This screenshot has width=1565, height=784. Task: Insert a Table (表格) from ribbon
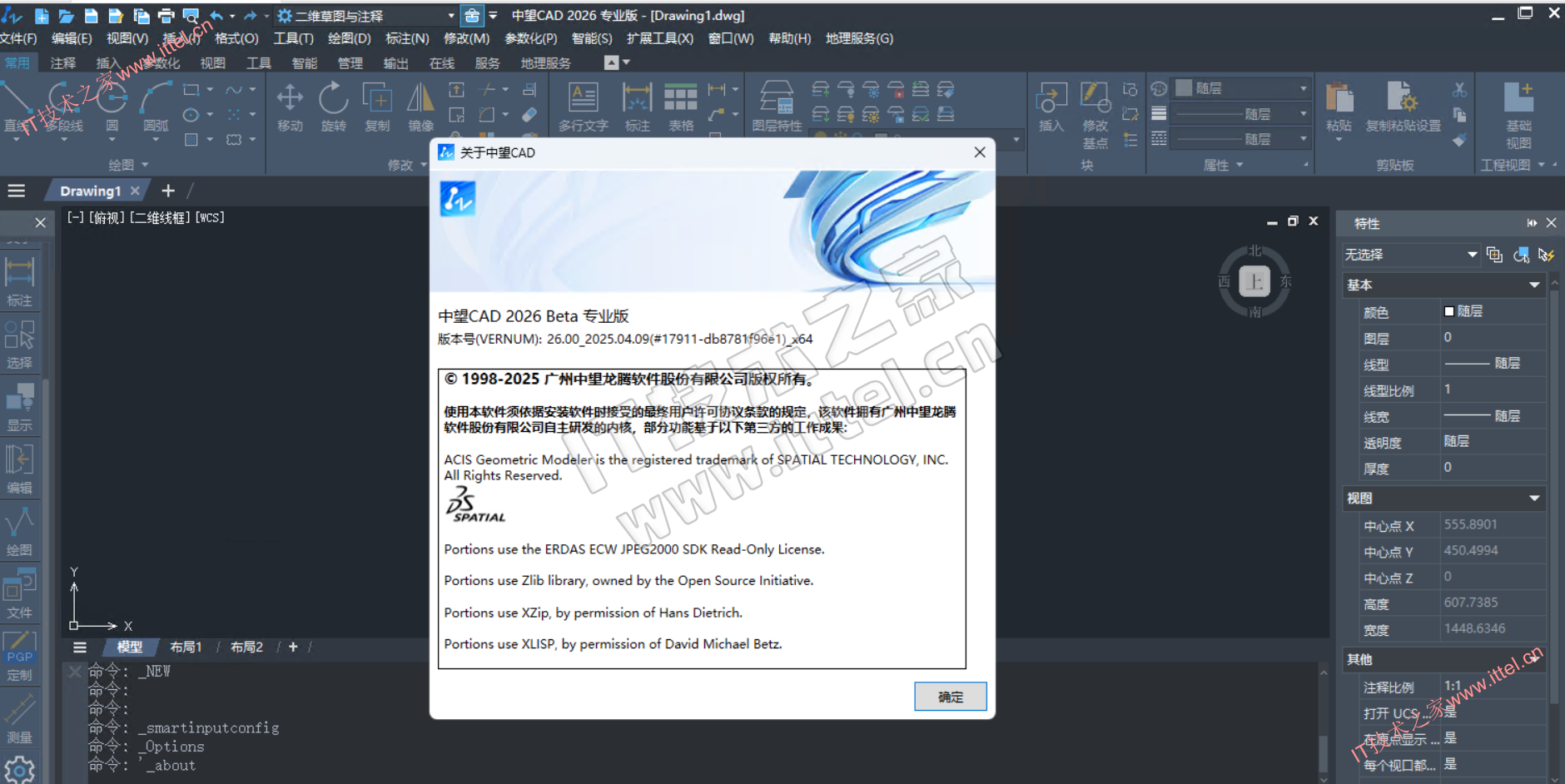click(681, 108)
